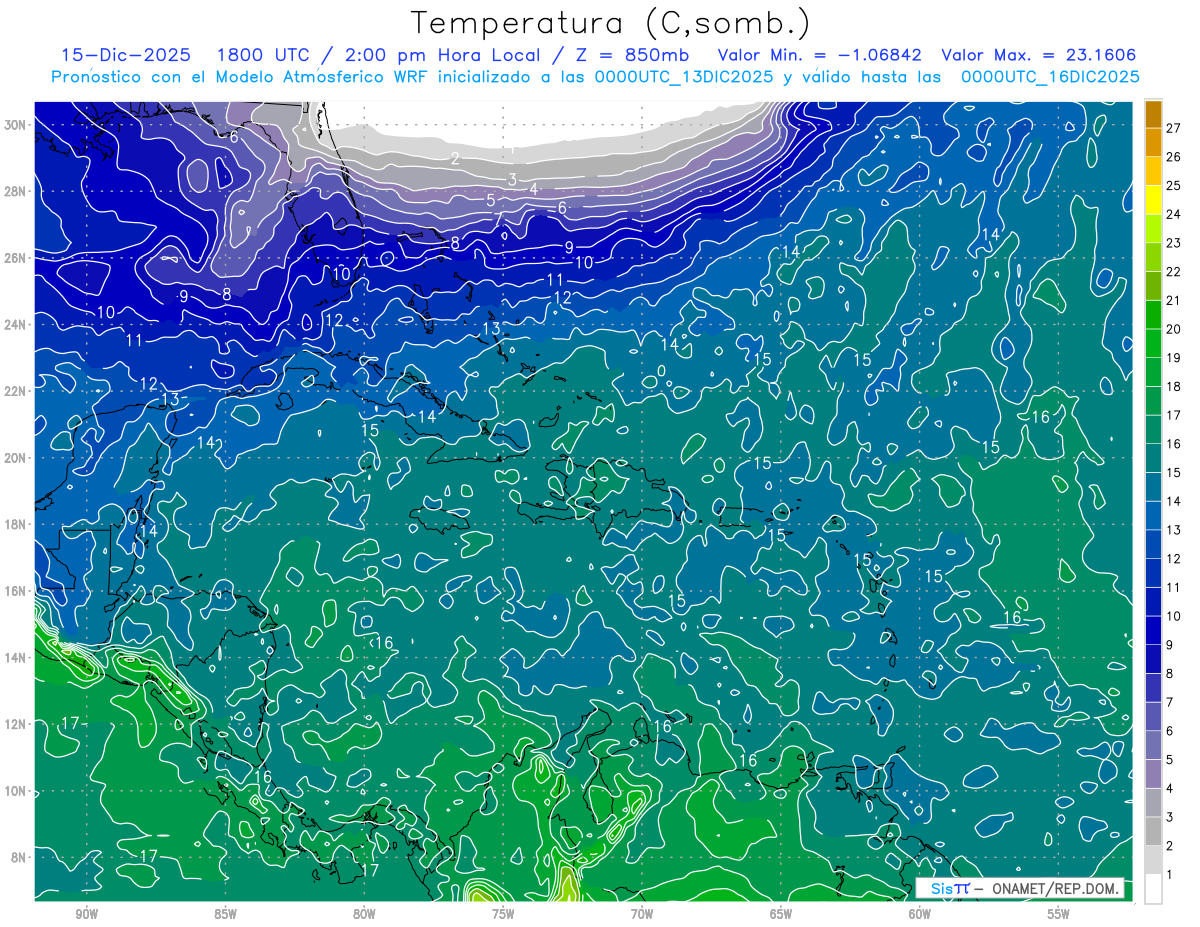Click the isotherm contour label "5" on the map
The width and height of the screenshot is (1200, 927).
click(x=491, y=201)
